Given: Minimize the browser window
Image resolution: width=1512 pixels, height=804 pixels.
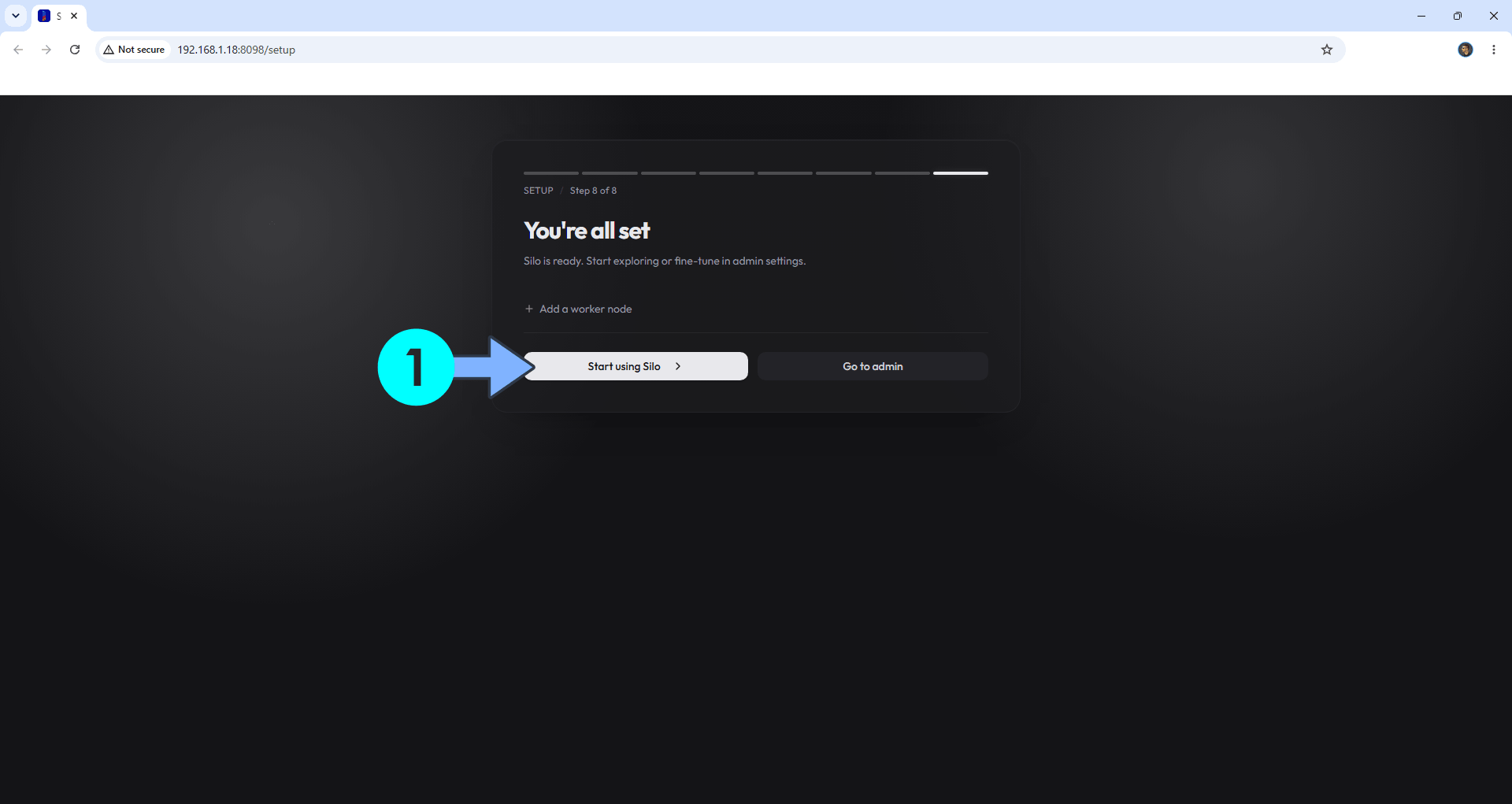Looking at the screenshot, I should pos(1421,16).
